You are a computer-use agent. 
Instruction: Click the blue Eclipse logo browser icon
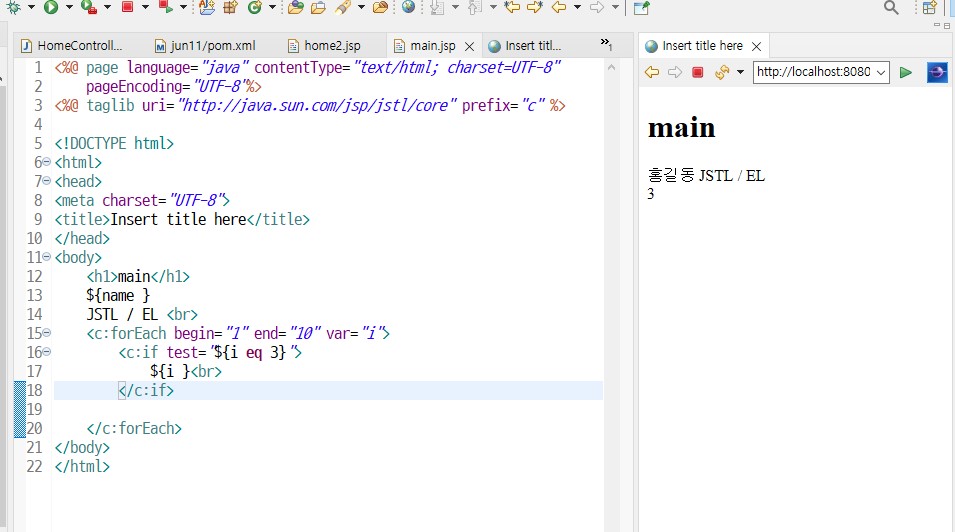[x=937, y=73]
